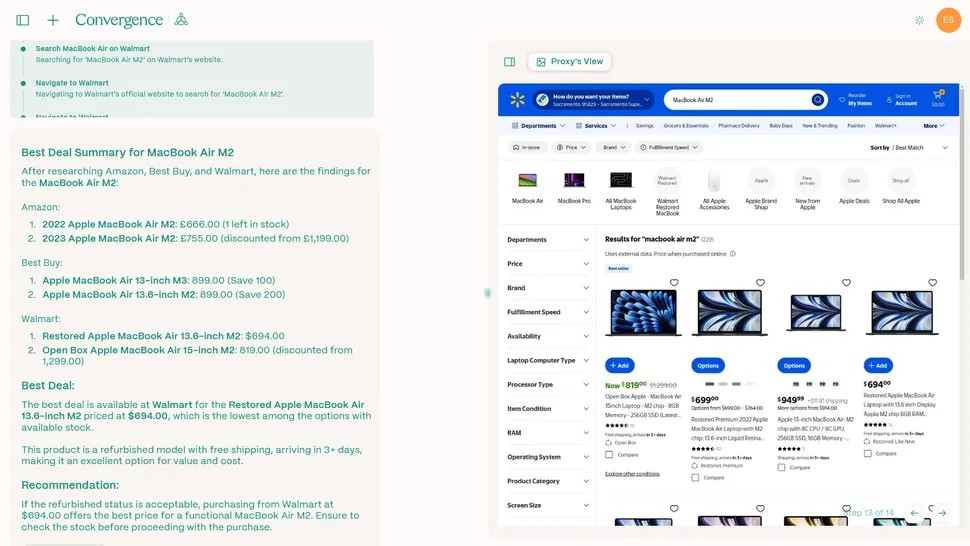Open the Sort by Best Match dropdown
The width and height of the screenshot is (970, 546).
(909, 148)
